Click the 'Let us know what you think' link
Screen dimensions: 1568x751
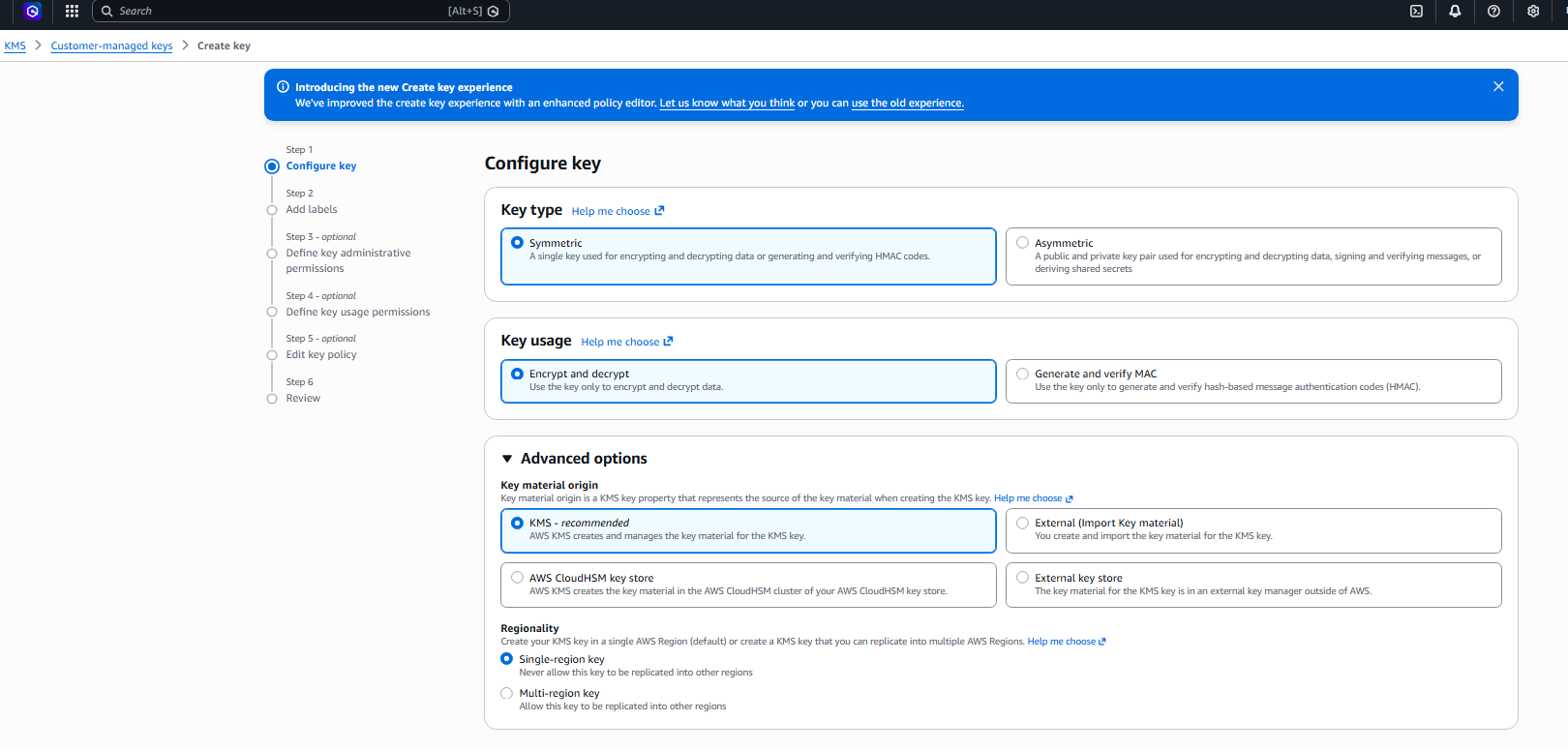tap(727, 103)
